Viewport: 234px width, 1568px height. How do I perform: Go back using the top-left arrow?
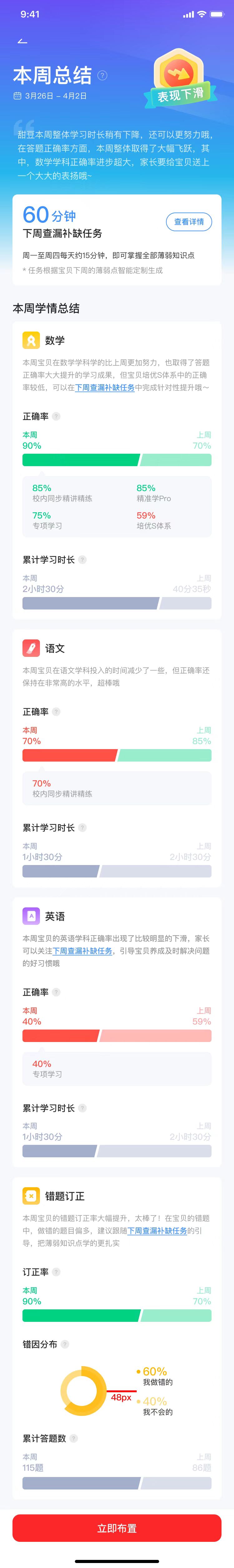click(22, 41)
